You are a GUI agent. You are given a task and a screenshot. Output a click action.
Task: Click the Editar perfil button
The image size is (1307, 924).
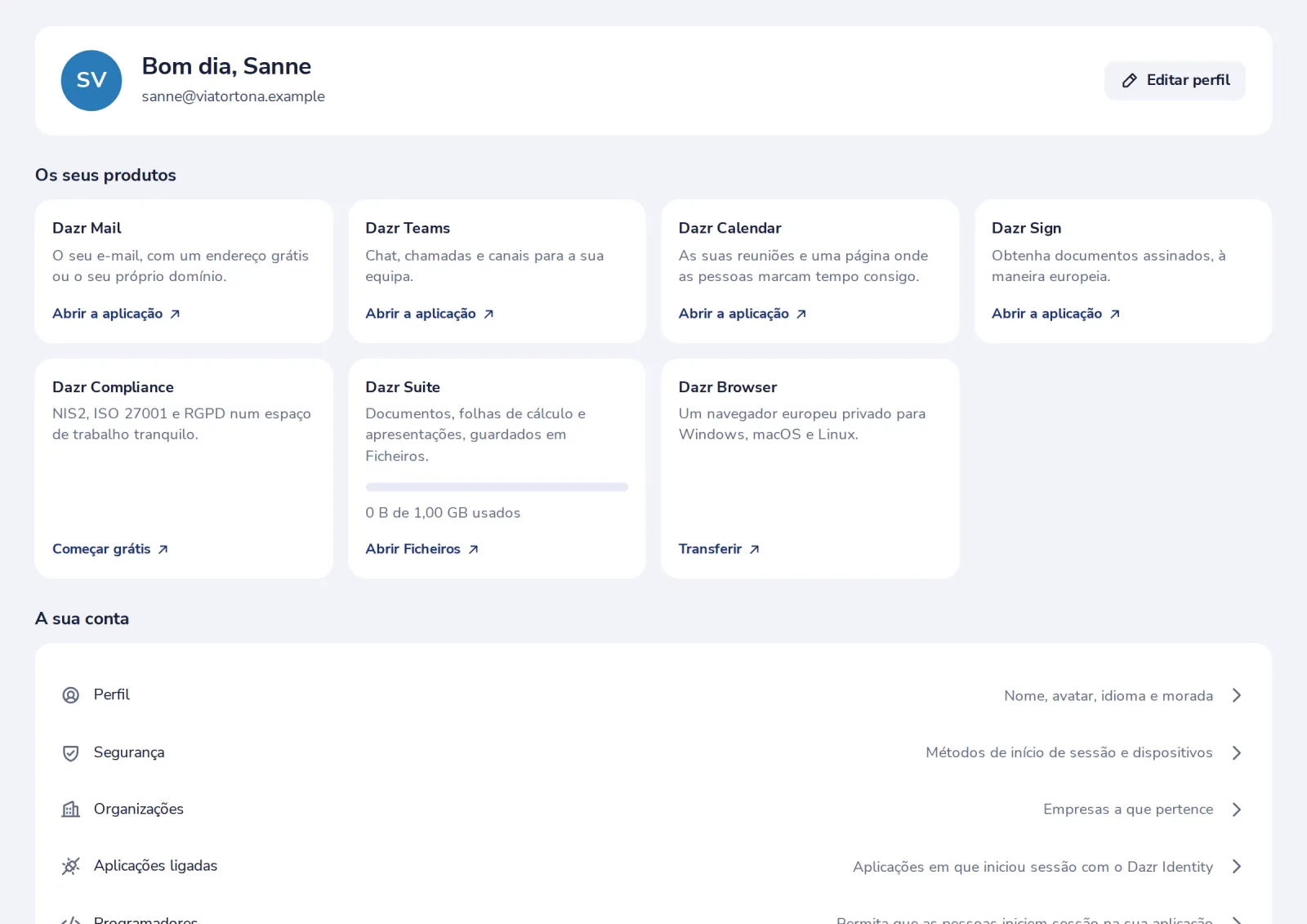tap(1175, 80)
